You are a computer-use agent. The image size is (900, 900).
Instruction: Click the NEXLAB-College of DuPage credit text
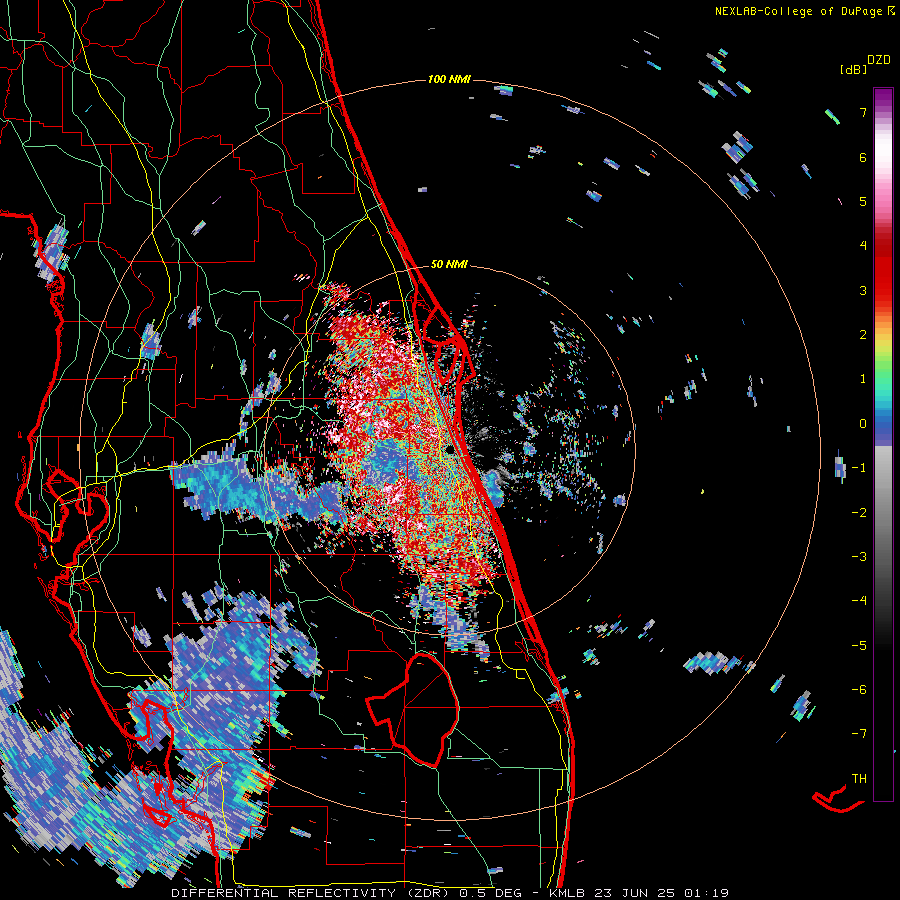[801, 11]
